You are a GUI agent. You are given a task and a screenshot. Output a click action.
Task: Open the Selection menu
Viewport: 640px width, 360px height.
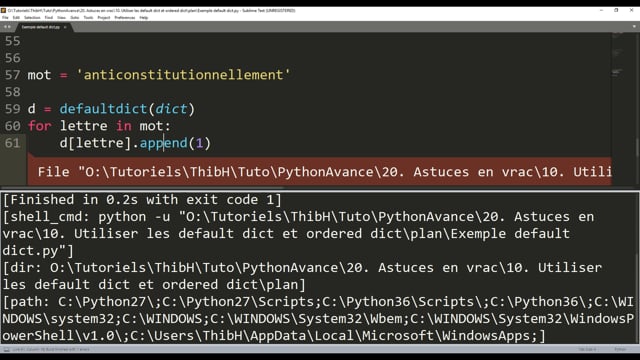tap(32, 18)
